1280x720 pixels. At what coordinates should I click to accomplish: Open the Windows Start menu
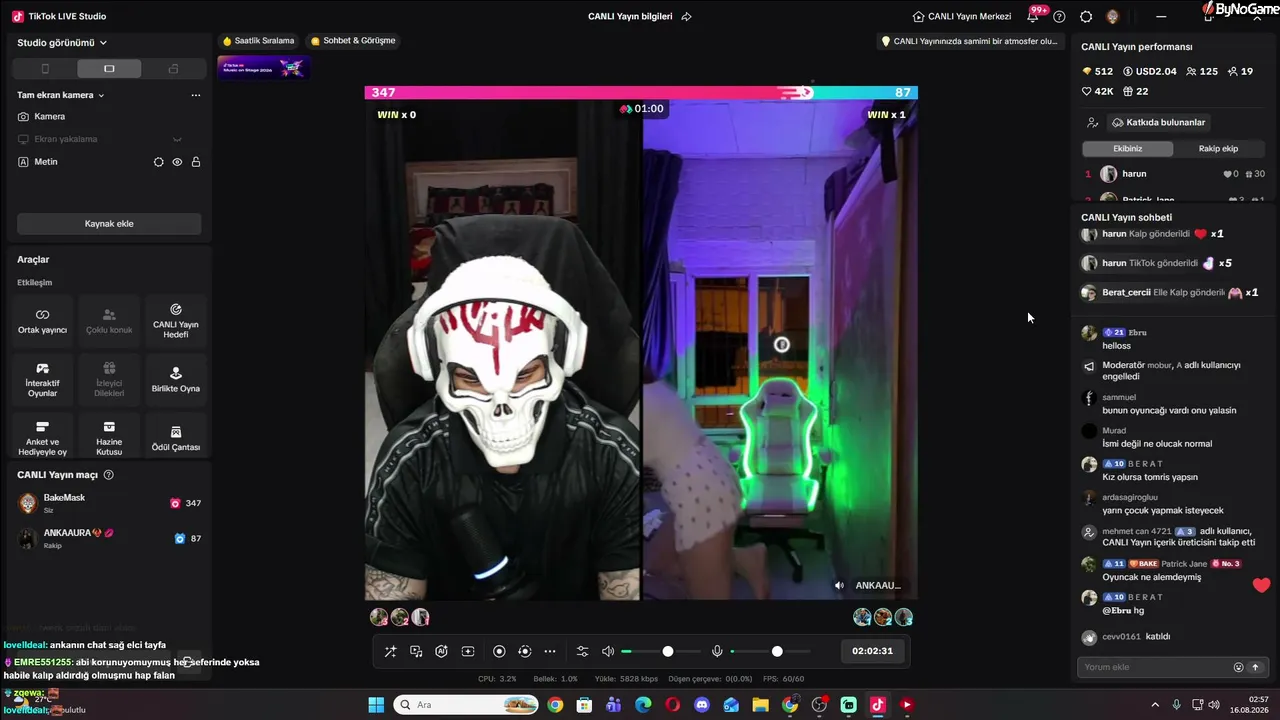tap(376, 705)
